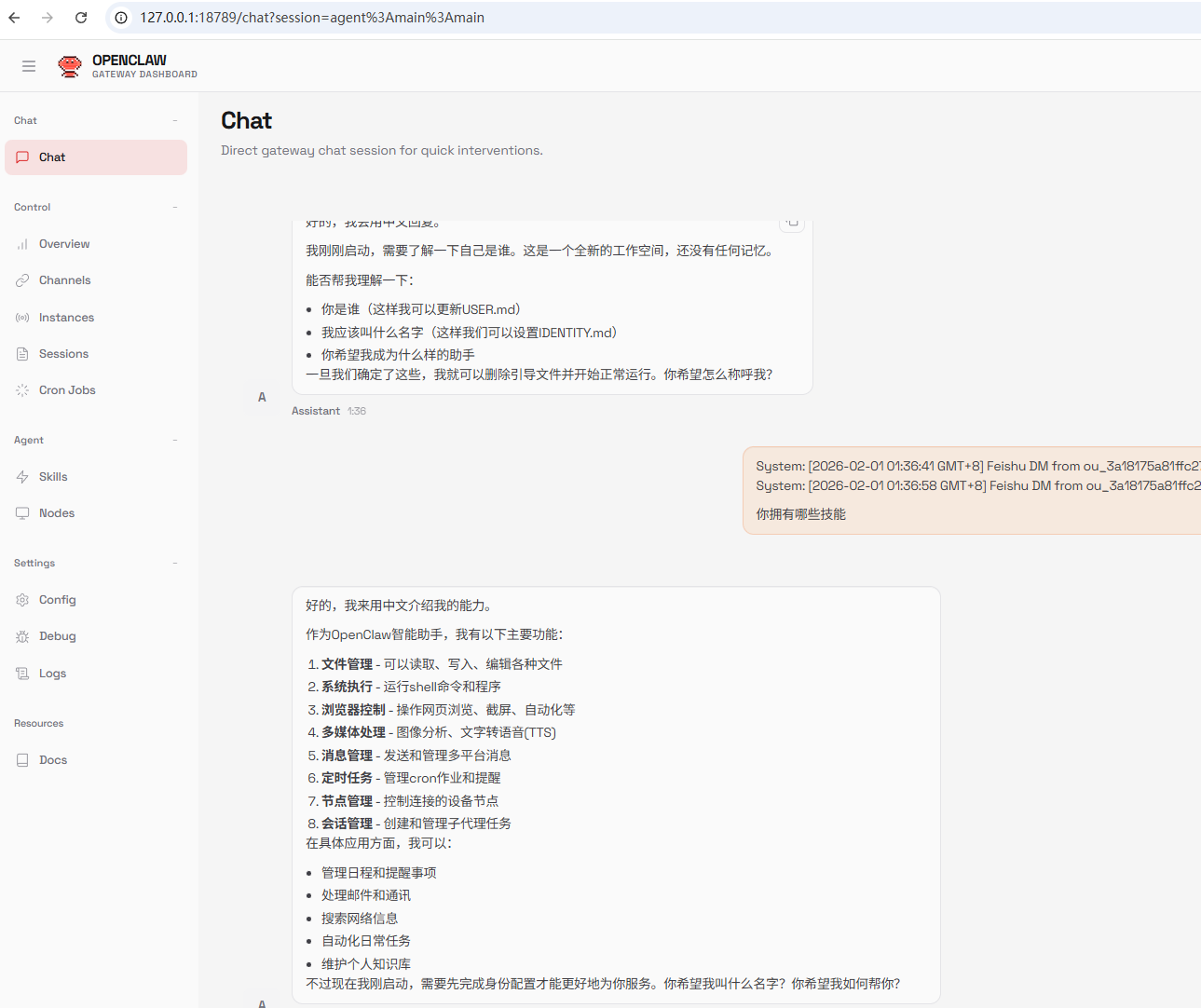Focus the browser address bar URL
1201x1008 pixels.
point(312,18)
